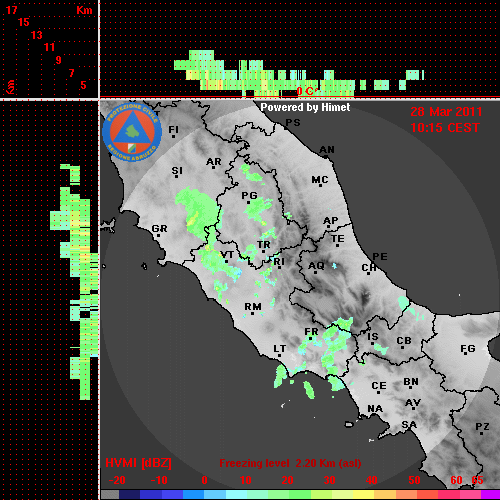Click the 'Powered by Himet' text
500x500 pixels.
coord(305,107)
